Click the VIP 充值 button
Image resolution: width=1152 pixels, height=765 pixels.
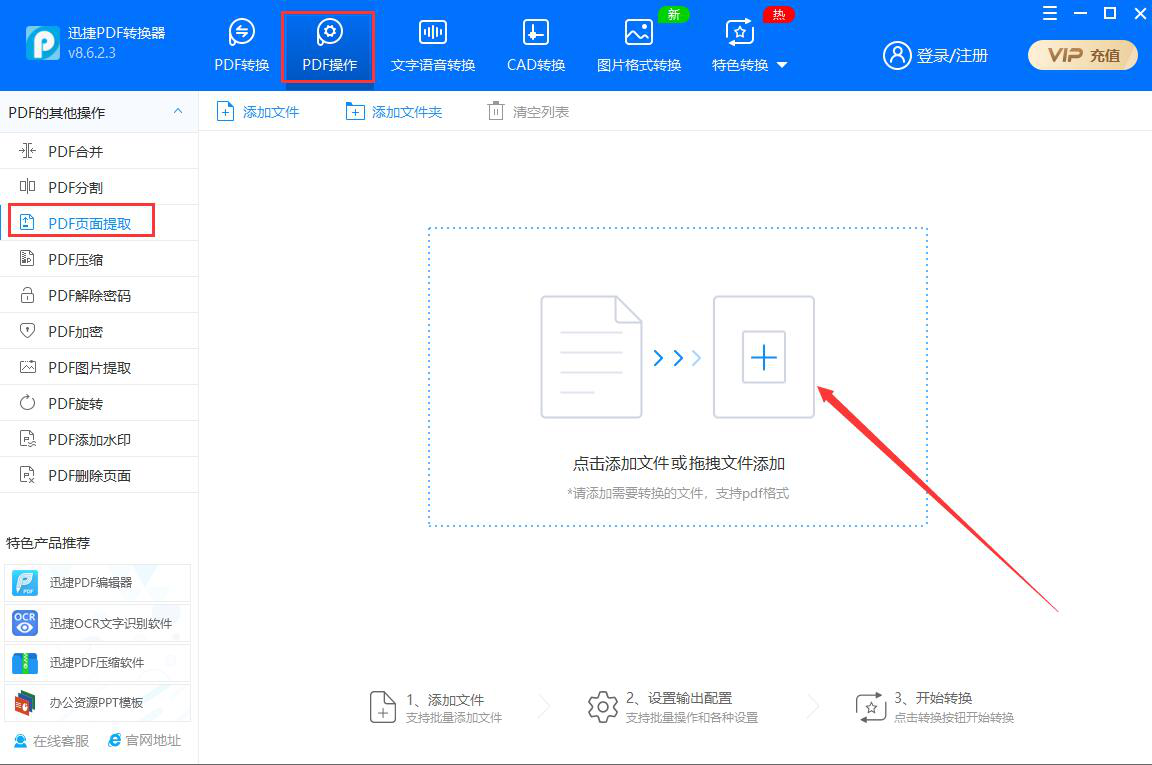tap(1083, 55)
